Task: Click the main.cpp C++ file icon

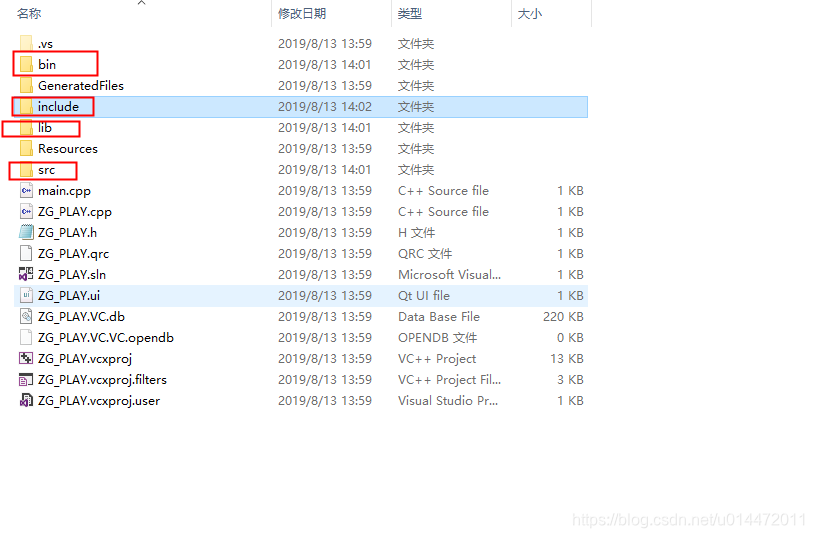Action: [x=26, y=191]
